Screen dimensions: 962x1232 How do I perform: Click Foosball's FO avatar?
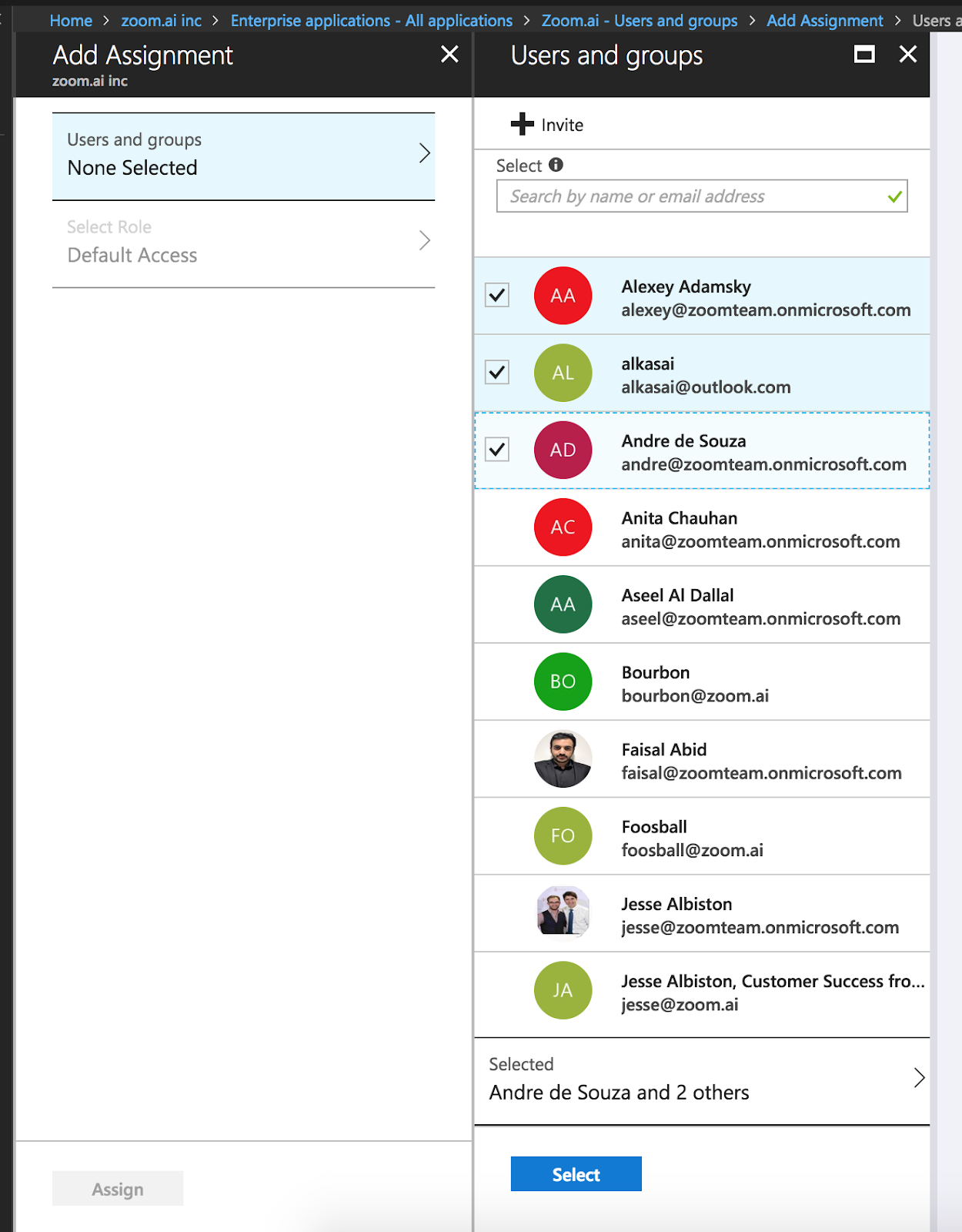[x=563, y=836]
